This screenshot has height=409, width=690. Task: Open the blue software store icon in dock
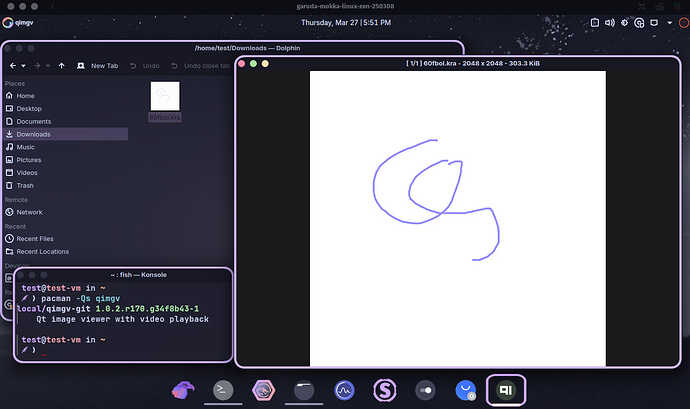click(466, 390)
